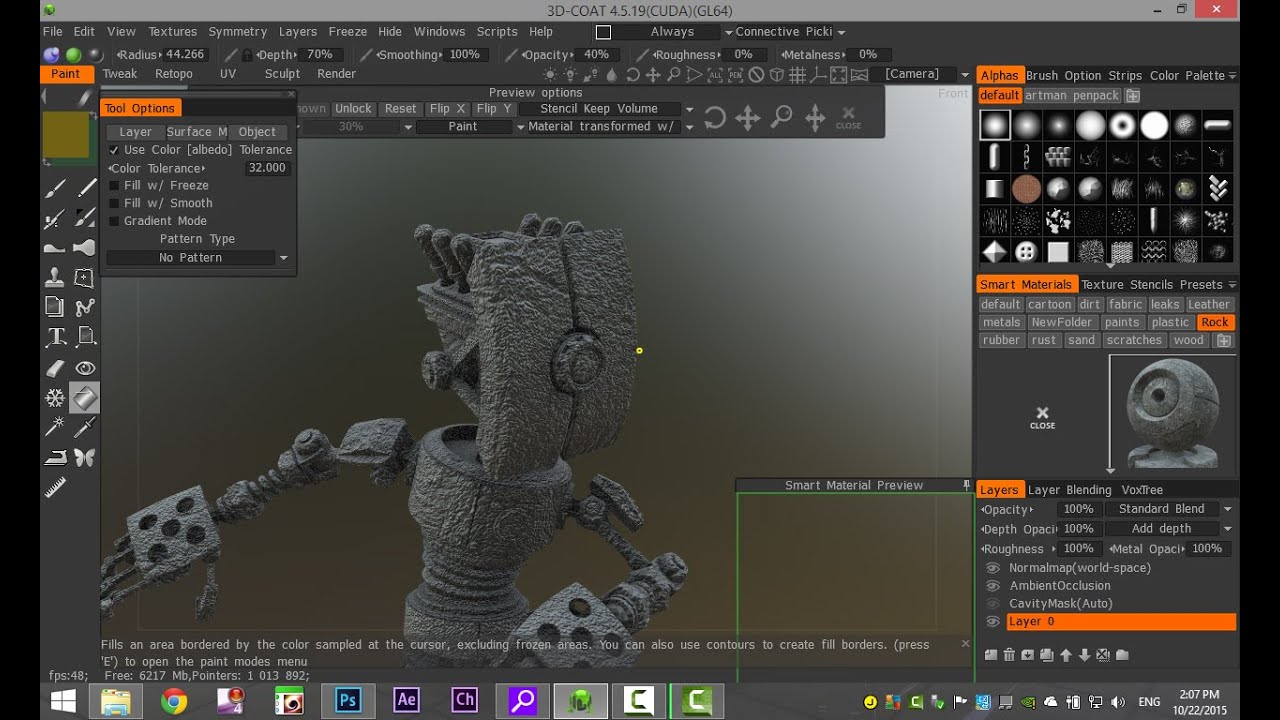Switch to the Layer Blending tab
The height and width of the screenshot is (720, 1280).
pos(1069,490)
